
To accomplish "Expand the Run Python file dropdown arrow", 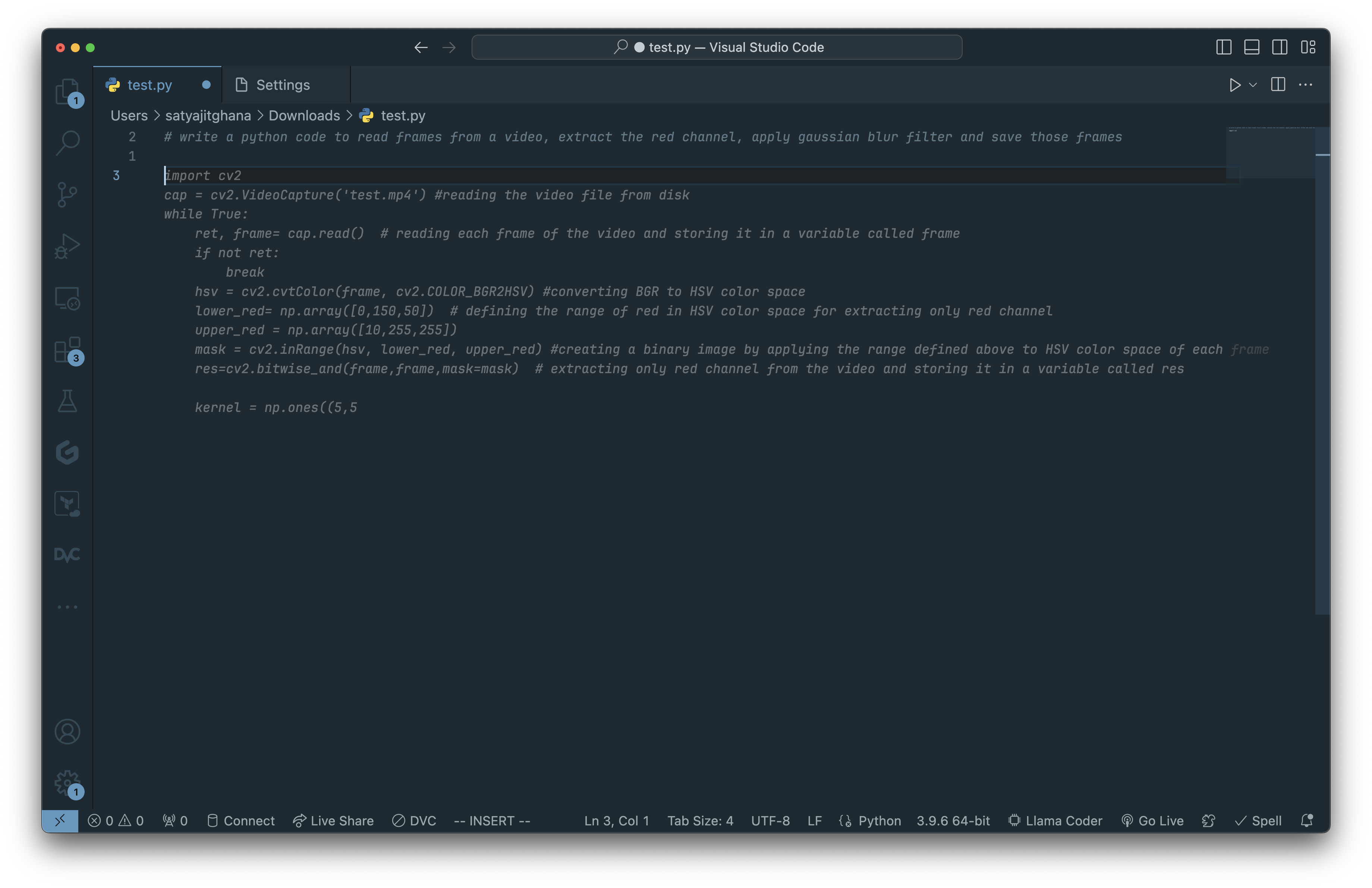I will point(1253,85).
